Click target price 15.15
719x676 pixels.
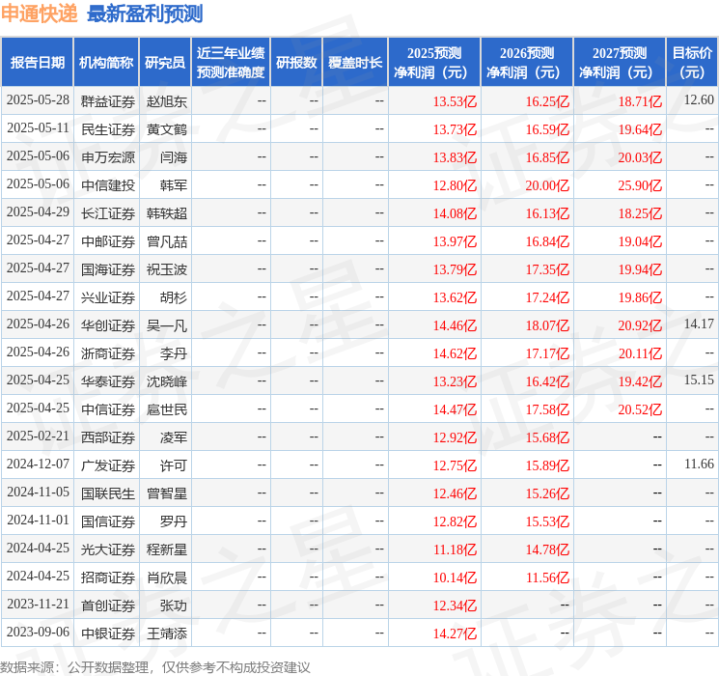click(x=699, y=380)
